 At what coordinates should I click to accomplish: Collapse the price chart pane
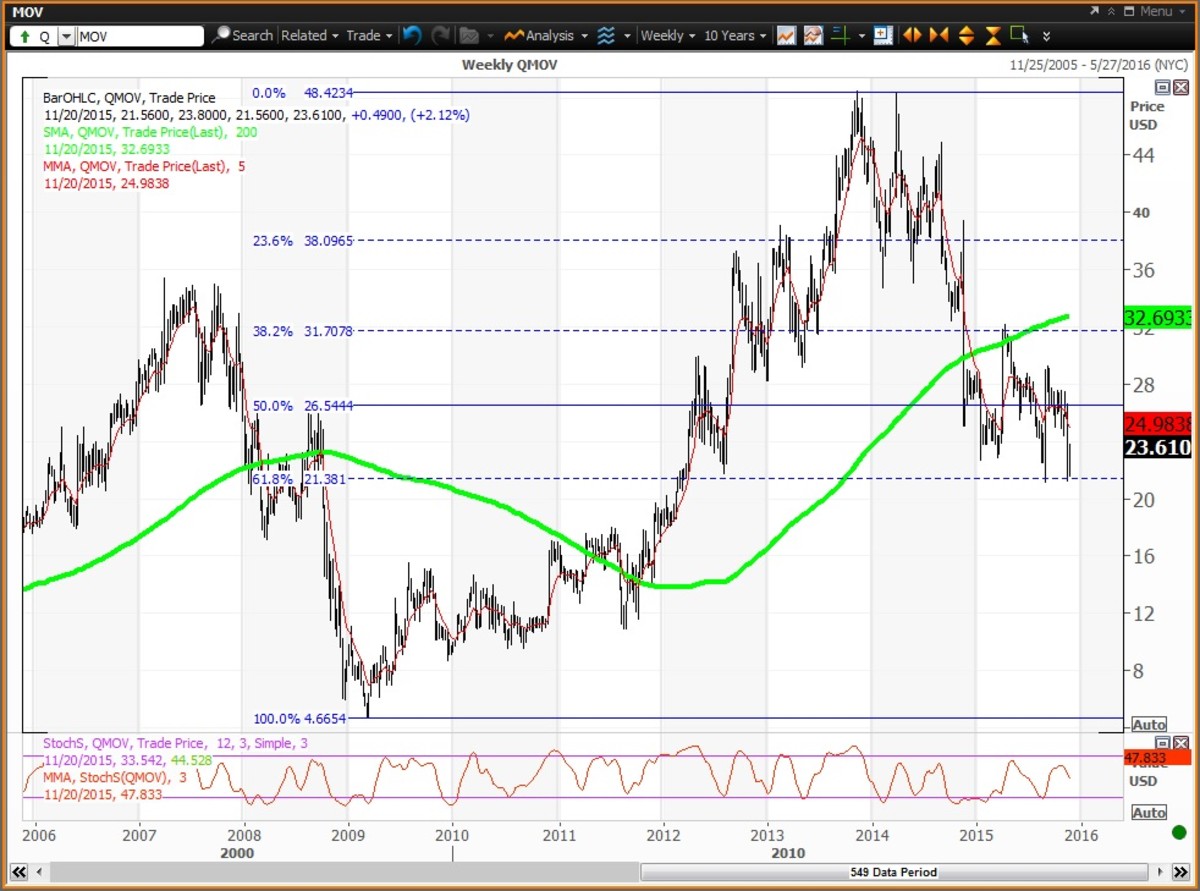tap(1161, 88)
